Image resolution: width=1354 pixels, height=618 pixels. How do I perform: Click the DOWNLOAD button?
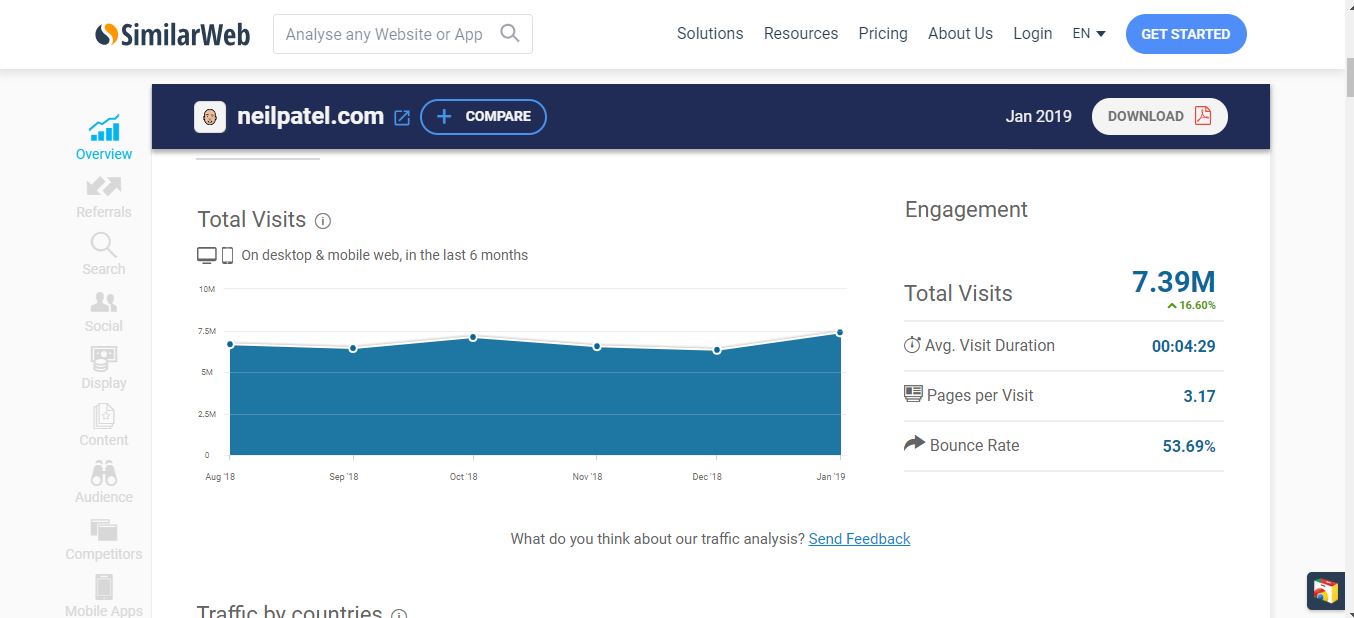(x=1160, y=116)
